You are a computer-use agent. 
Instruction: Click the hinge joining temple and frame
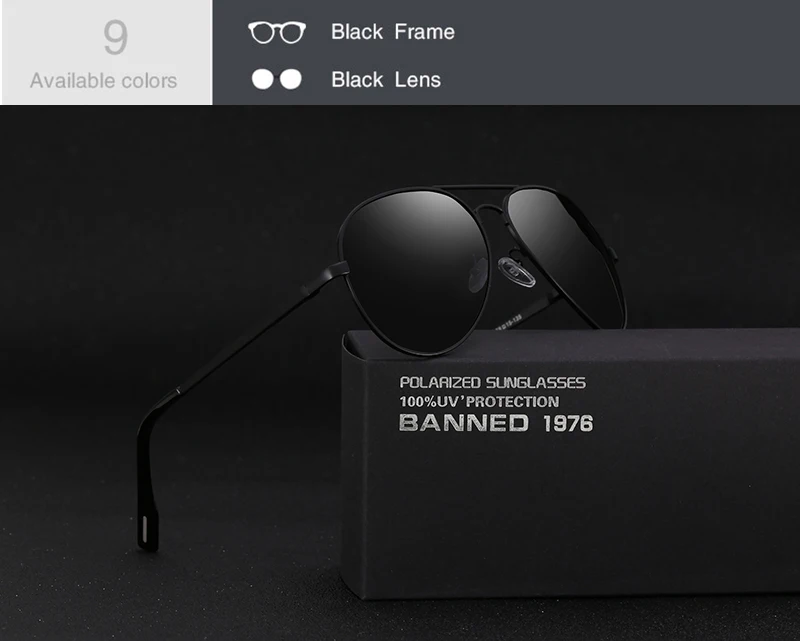coord(338,269)
